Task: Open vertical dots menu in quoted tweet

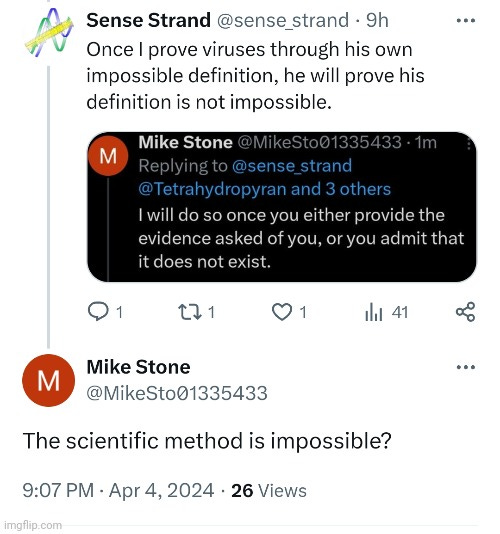Action: (469, 144)
